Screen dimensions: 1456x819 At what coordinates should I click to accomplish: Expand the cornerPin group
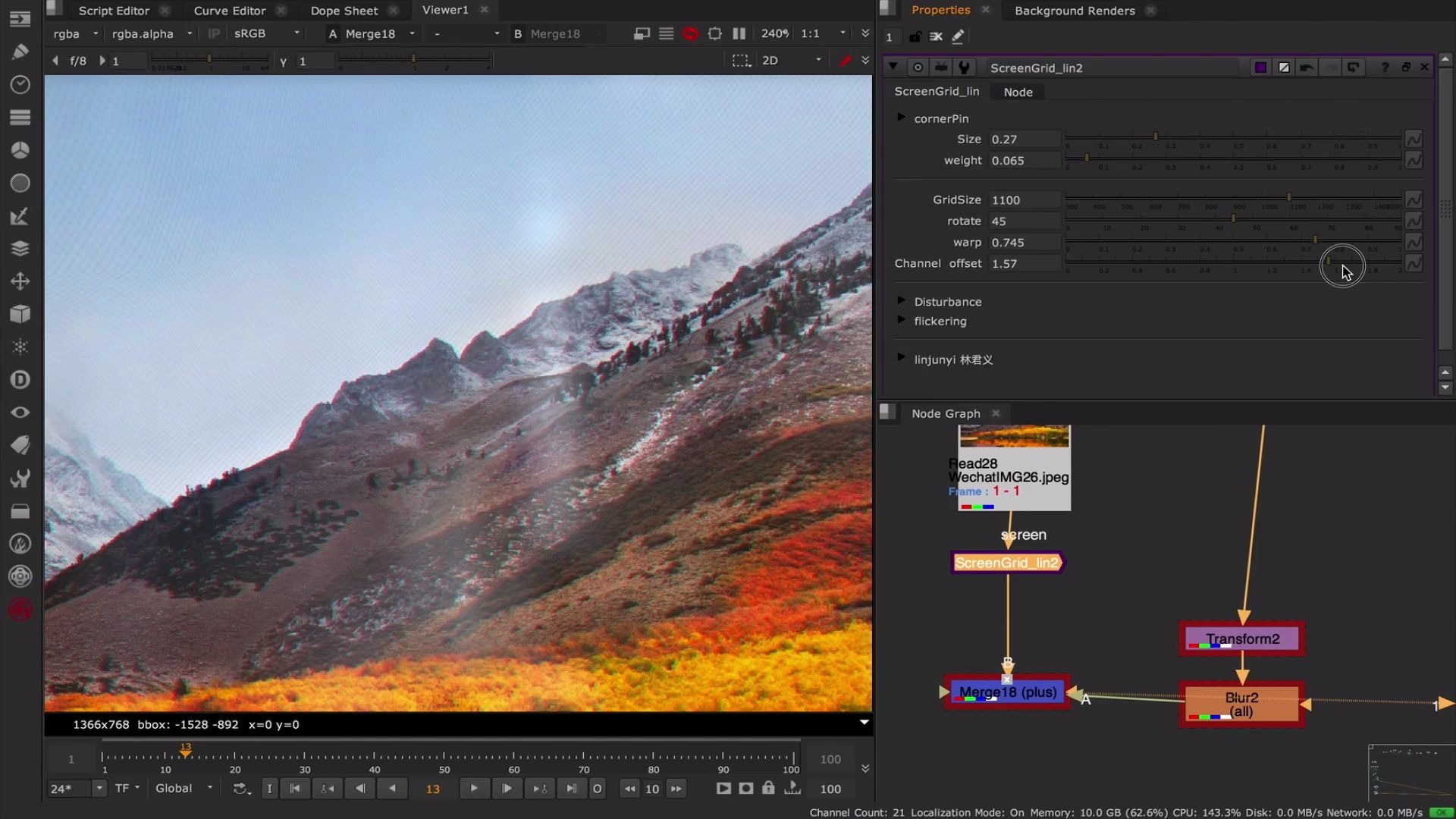click(901, 118)
